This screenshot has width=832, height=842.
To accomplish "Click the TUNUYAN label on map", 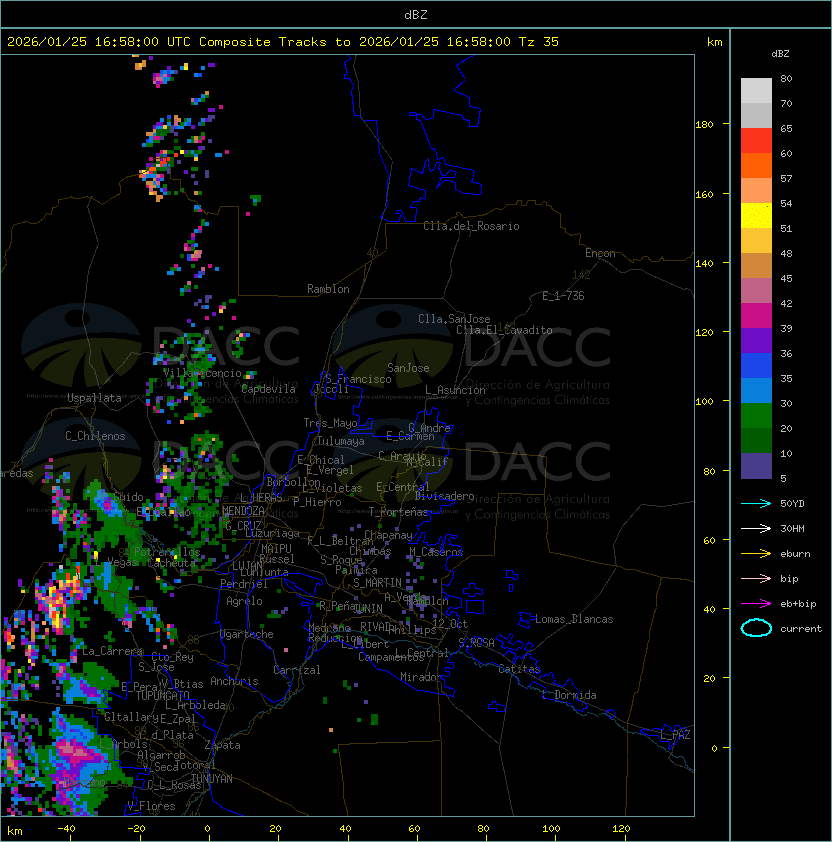I will (x=212, y=779).
